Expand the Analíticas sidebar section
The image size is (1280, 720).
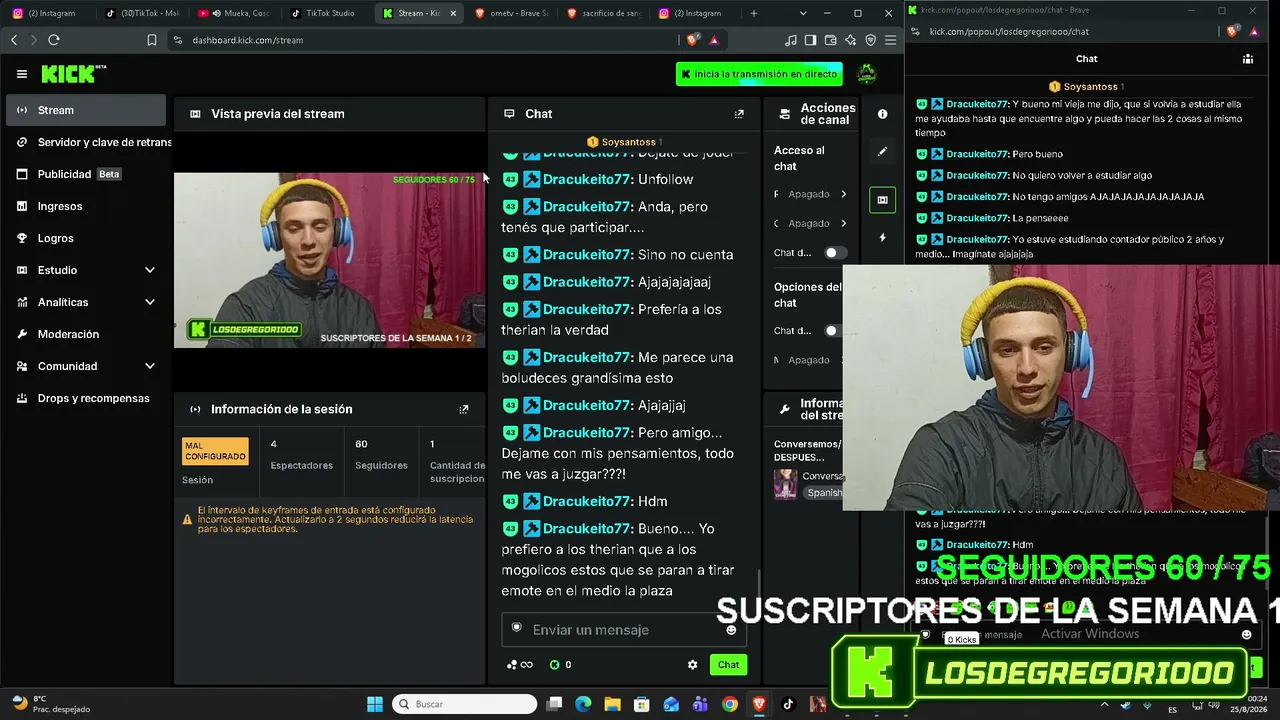(150, 302)
